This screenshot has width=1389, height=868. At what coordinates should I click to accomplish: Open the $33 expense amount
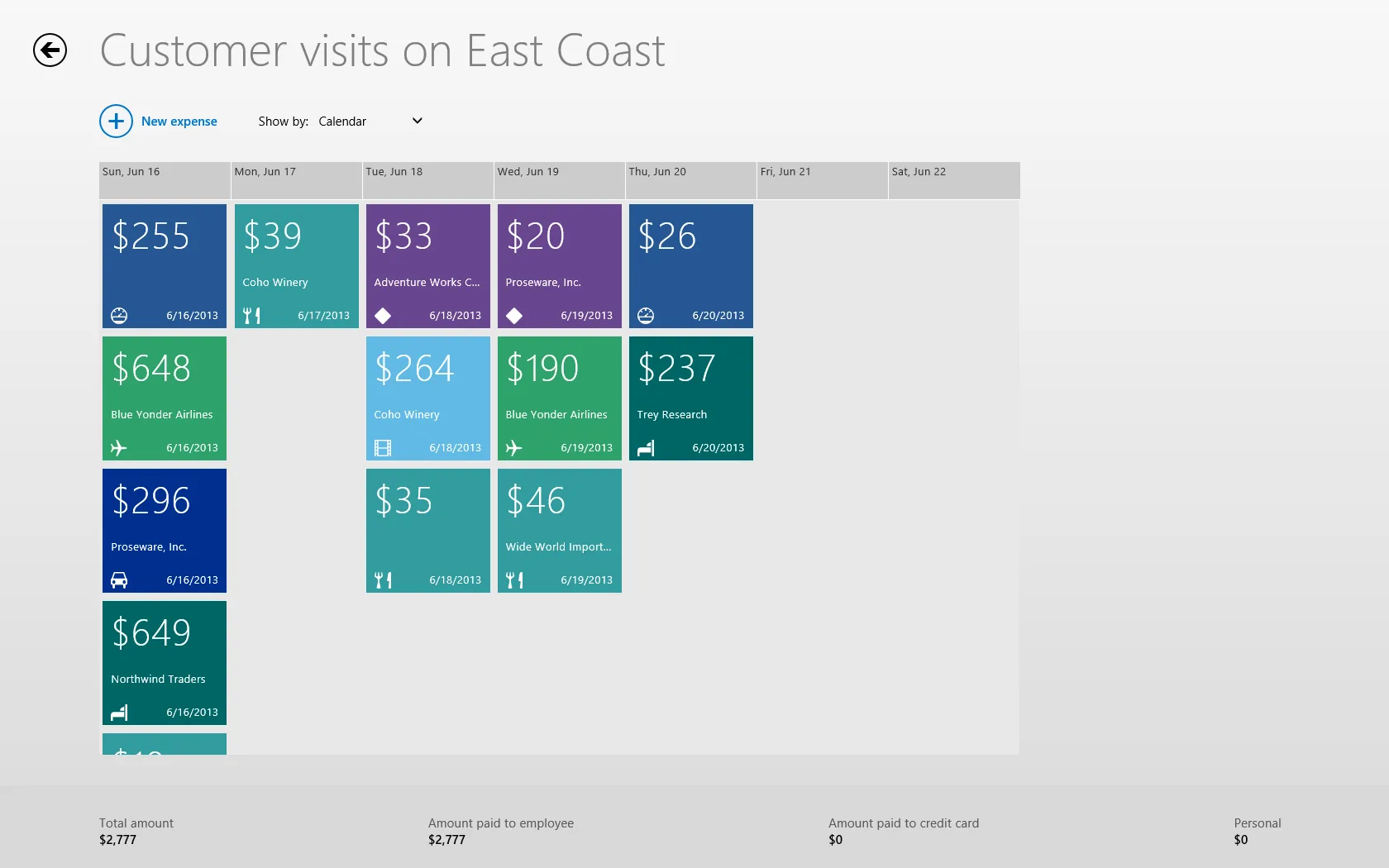pos(403,236)
